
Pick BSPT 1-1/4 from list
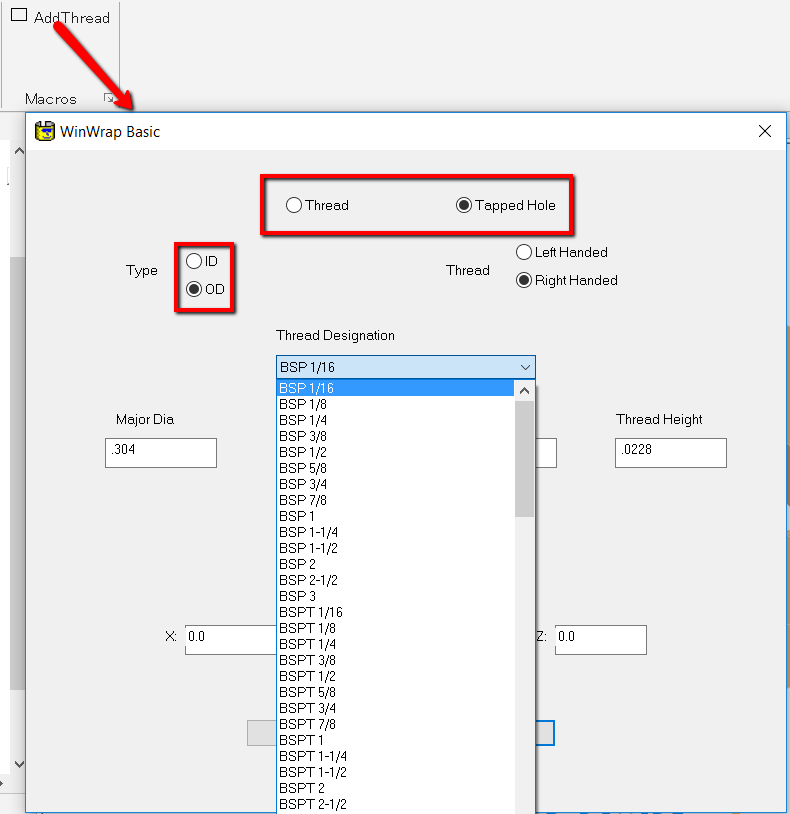[x=396, y=756]
